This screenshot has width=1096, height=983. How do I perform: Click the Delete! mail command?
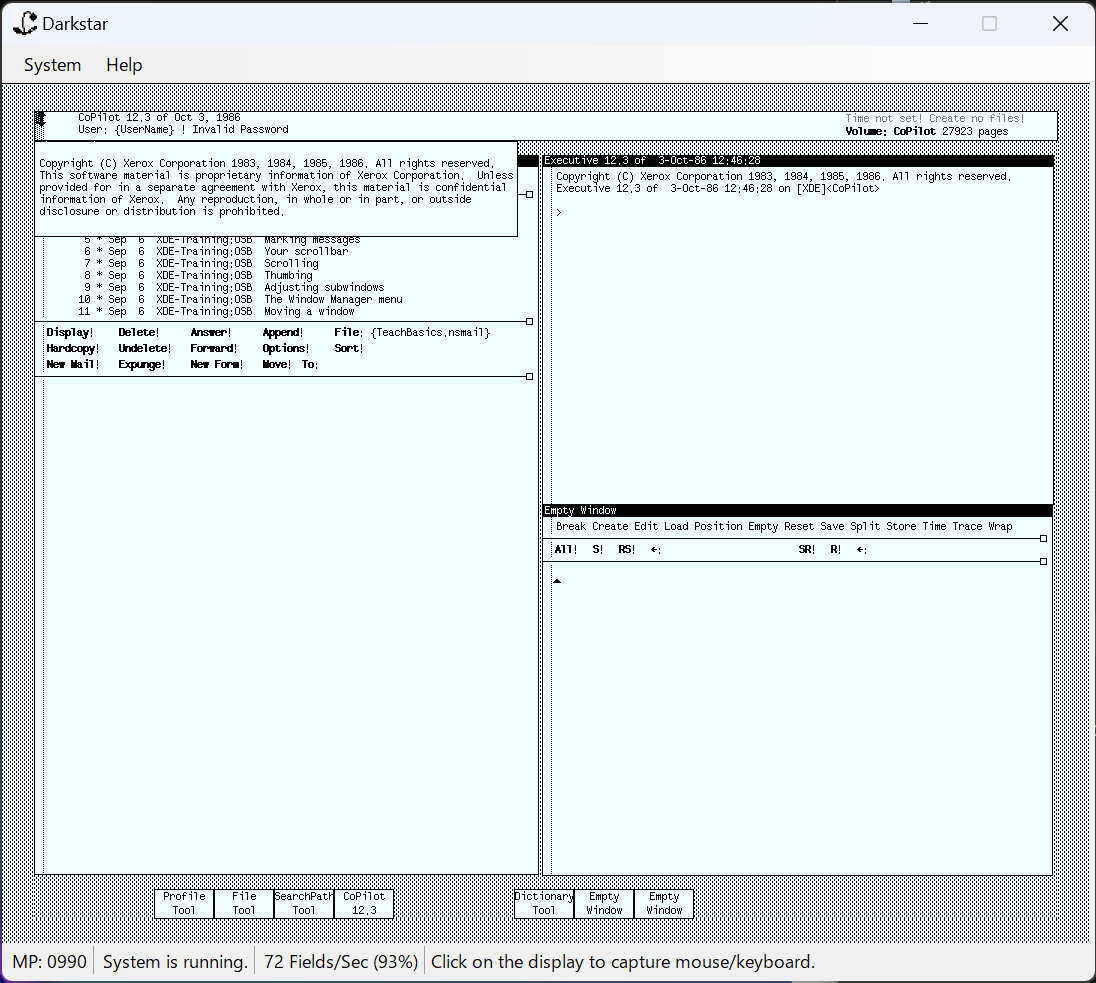(138, 333)
